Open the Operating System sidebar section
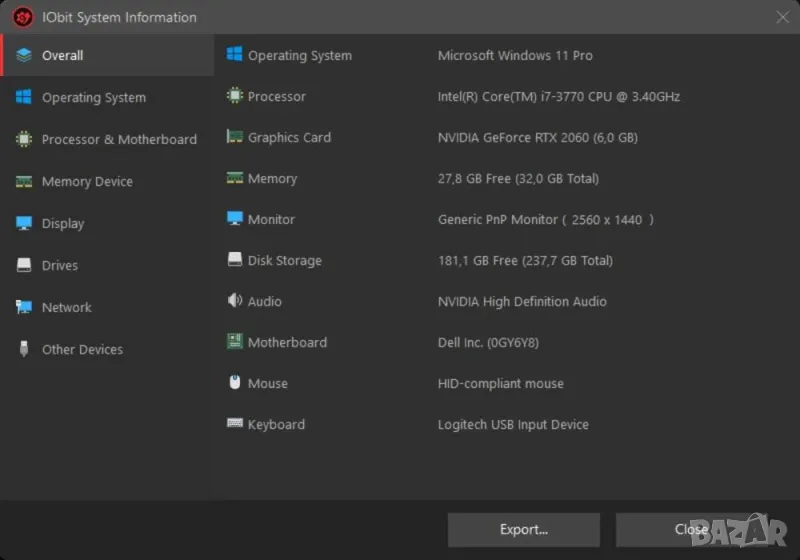800x560 pixels. click(x=93, y=98)
